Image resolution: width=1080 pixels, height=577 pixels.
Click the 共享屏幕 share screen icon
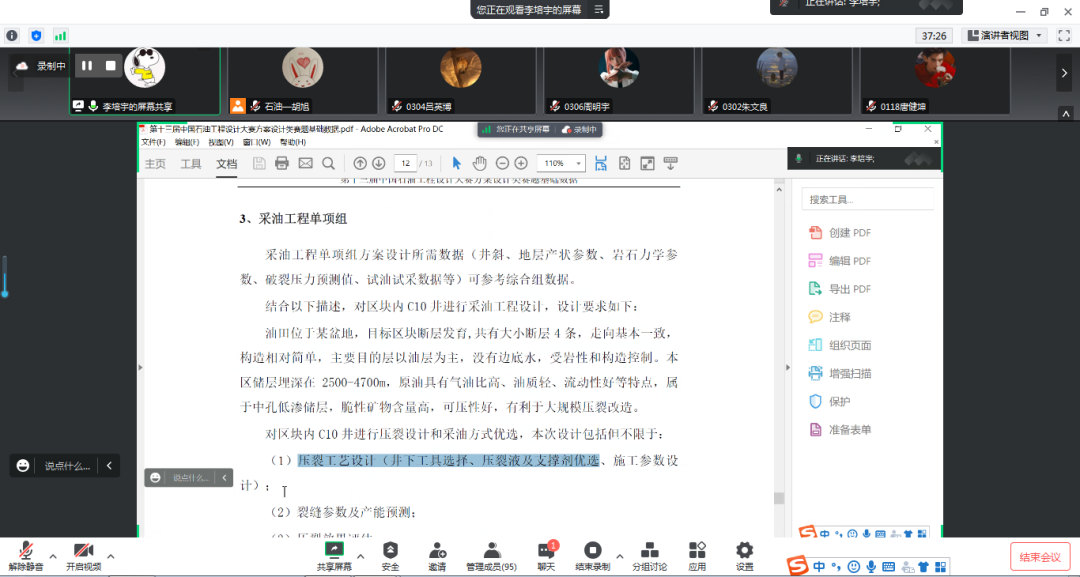pos(334,555)
